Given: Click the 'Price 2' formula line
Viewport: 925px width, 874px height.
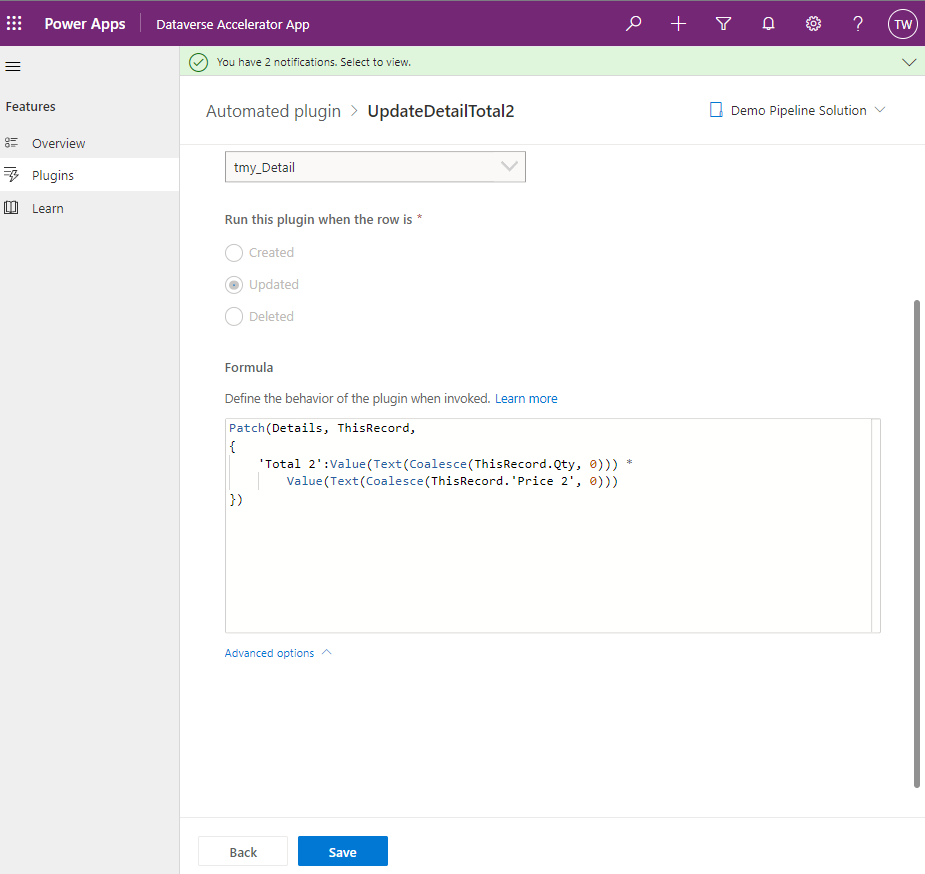Looking at the screenshot, I should [452, 481].
